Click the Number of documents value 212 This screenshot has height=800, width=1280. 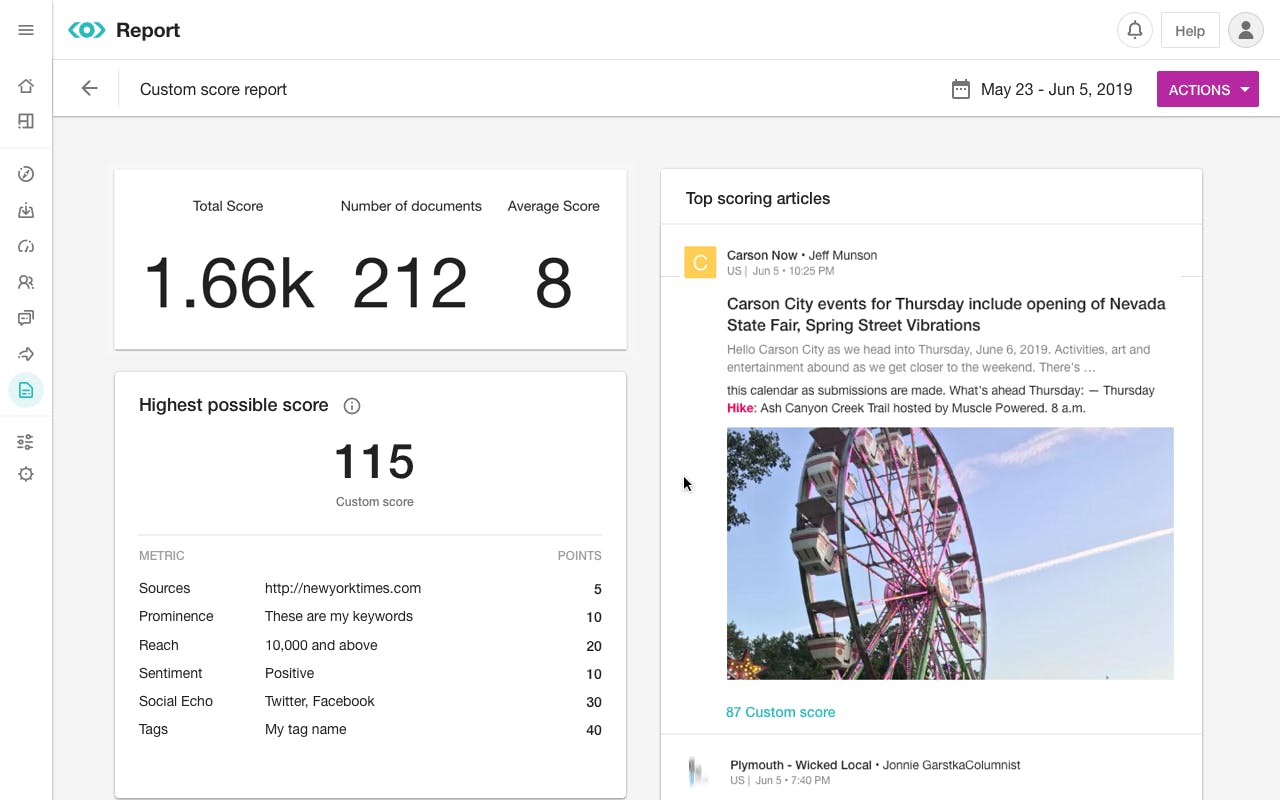point(410,282)
